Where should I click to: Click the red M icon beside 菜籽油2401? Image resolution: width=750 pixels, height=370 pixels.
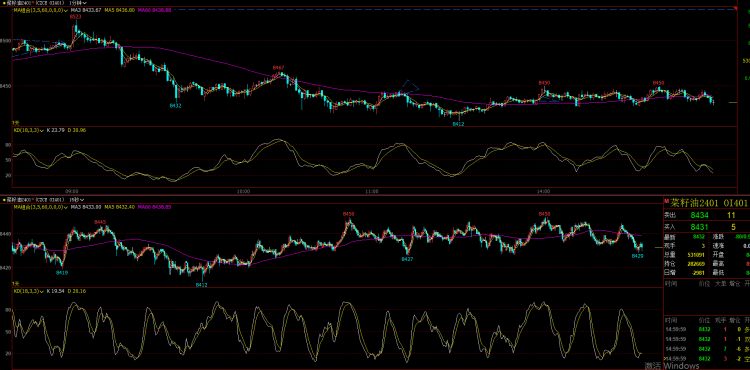[x=667, y=201]
